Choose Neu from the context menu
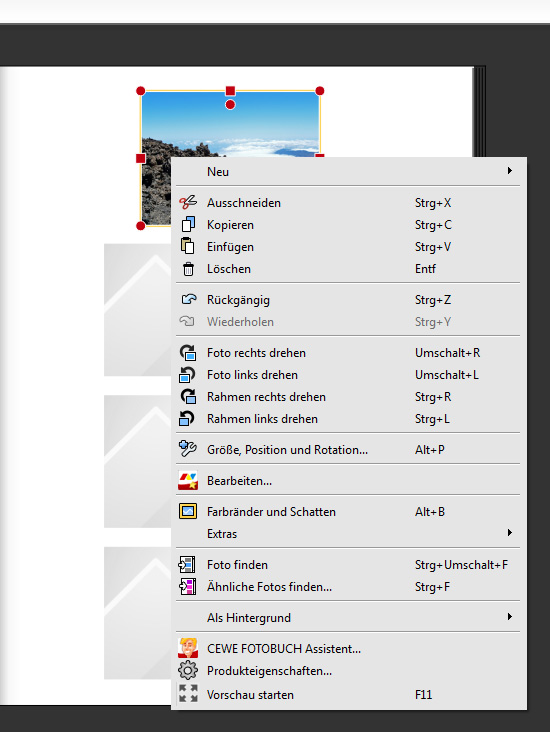The width and height of the screenshot is (550, 732). [348, 171]
